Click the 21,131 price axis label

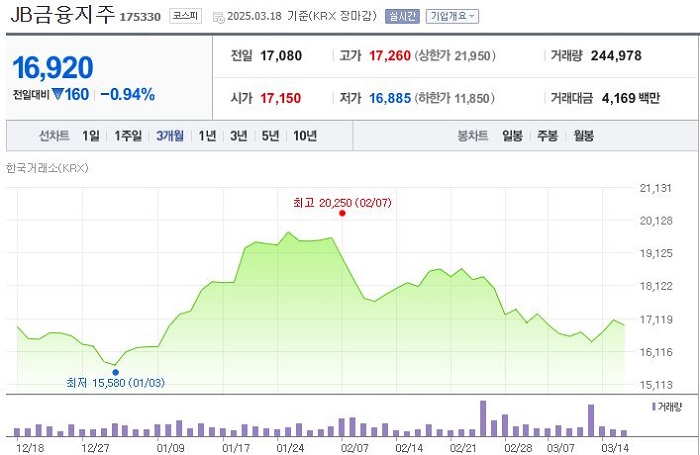point(656,188)
